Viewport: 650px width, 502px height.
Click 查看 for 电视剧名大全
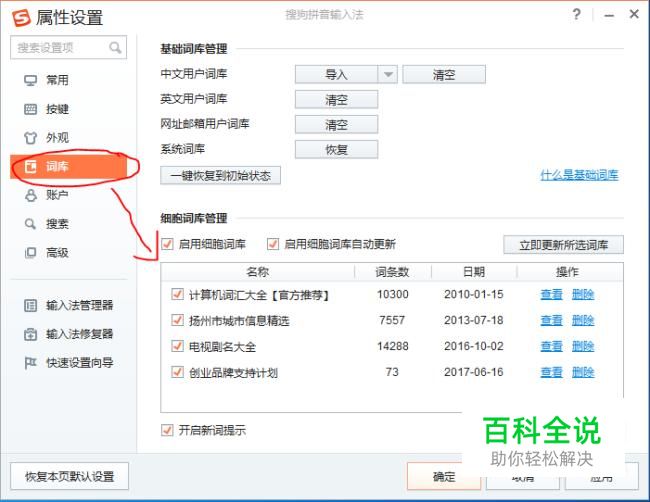551,346
